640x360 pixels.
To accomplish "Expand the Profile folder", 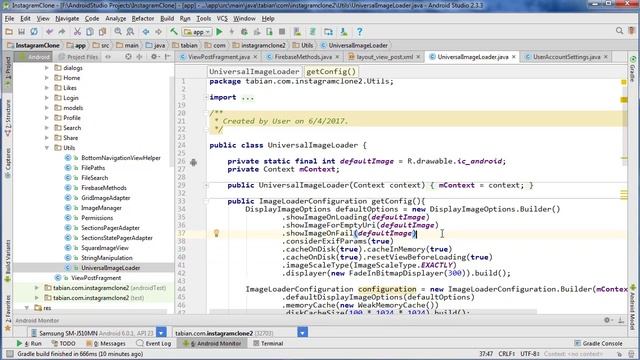I will tap(47, 118).
